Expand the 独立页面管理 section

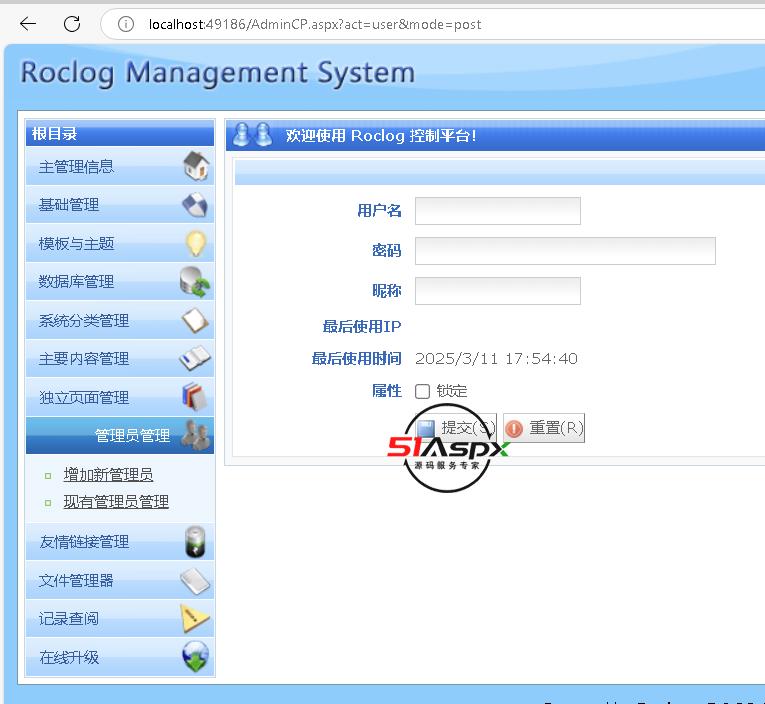click(120, 397)
